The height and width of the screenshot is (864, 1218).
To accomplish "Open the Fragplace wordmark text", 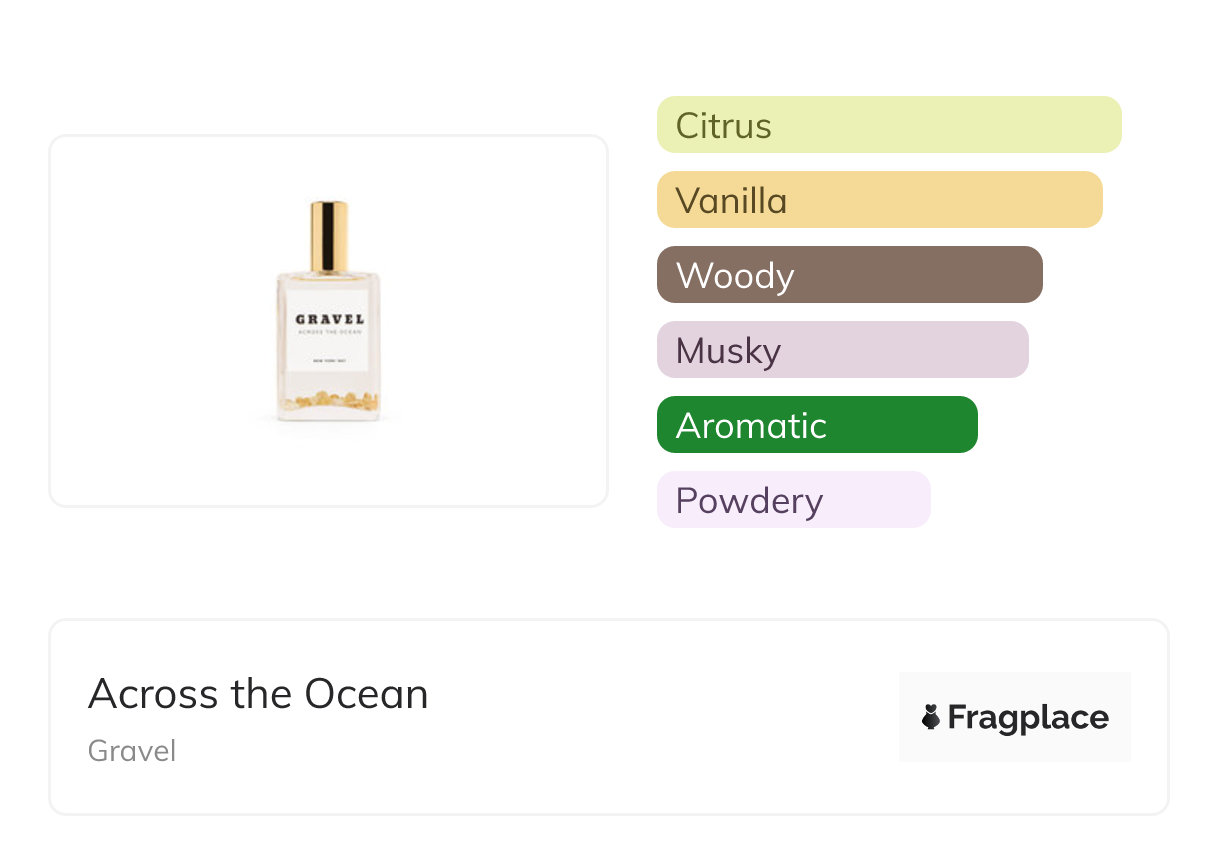I will tap(1028, 717).
